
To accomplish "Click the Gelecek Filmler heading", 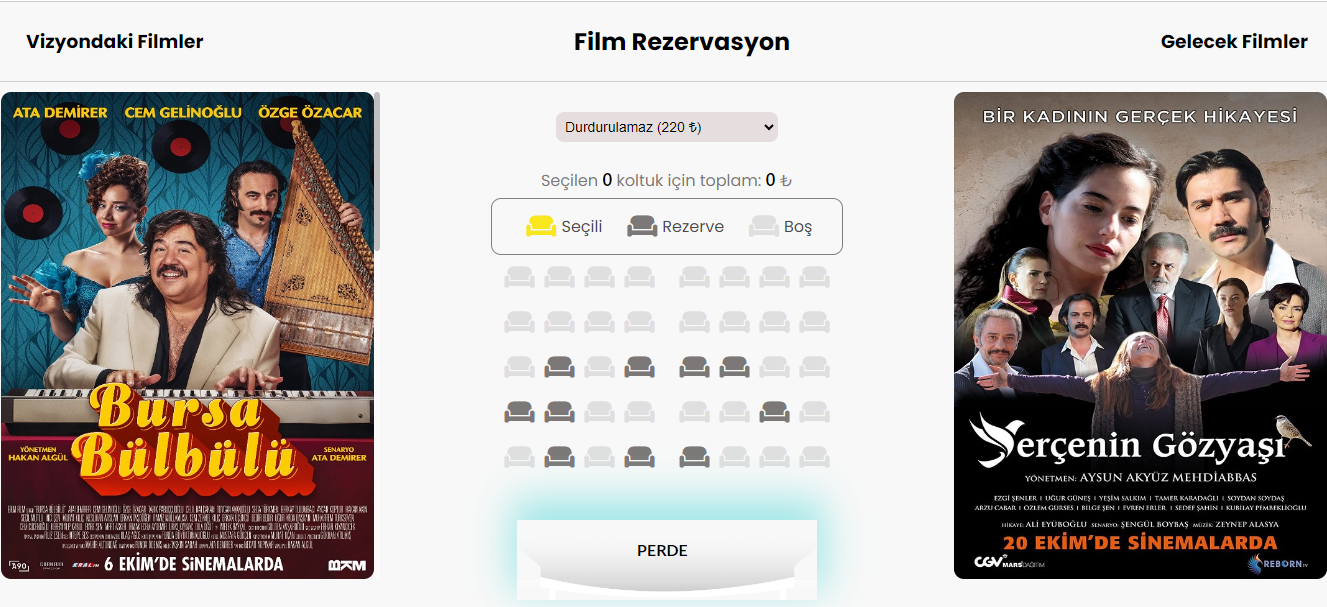I will [x=1234, y=42].
